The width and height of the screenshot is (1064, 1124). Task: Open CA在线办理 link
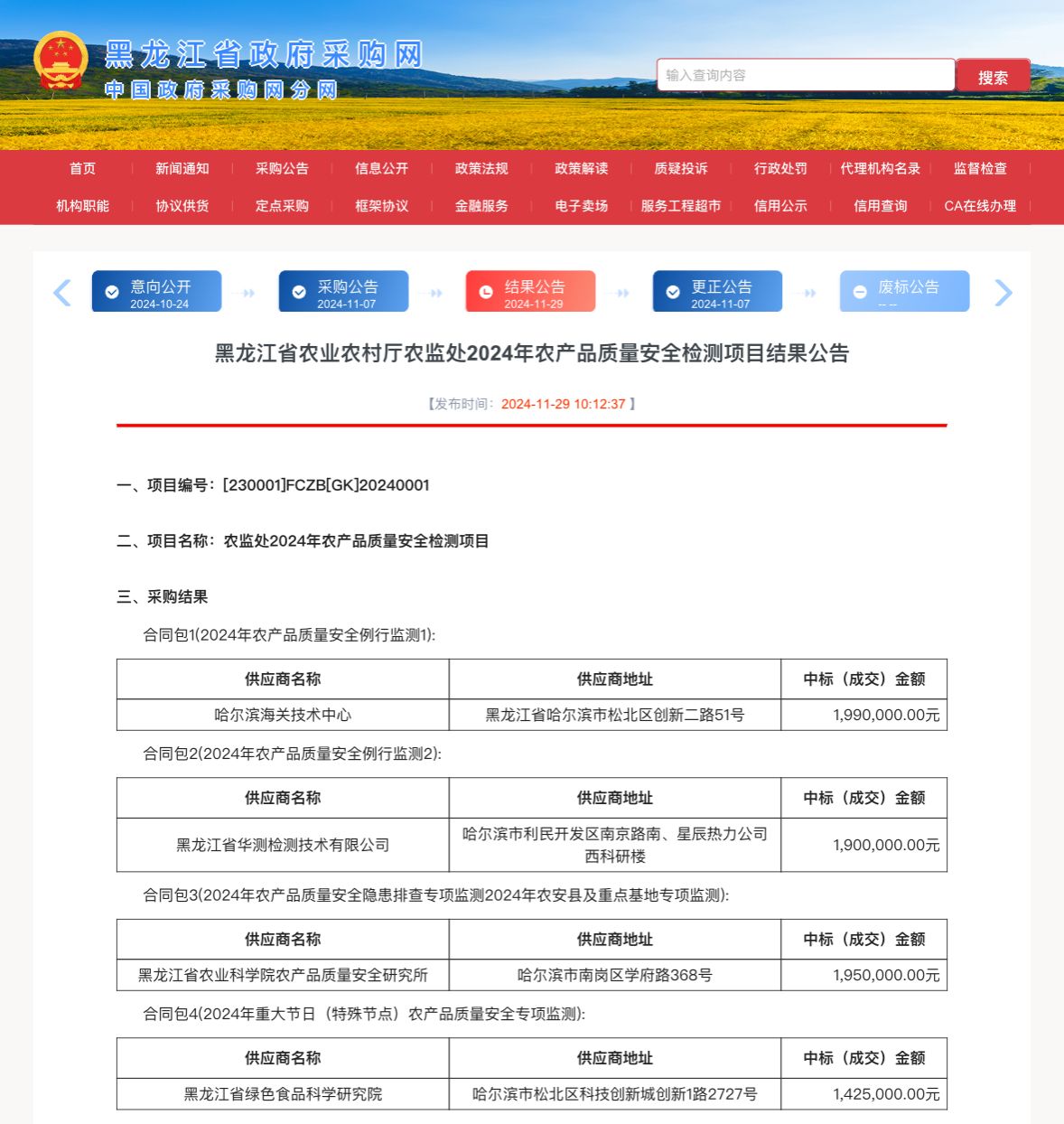click(x=980, y=206)
